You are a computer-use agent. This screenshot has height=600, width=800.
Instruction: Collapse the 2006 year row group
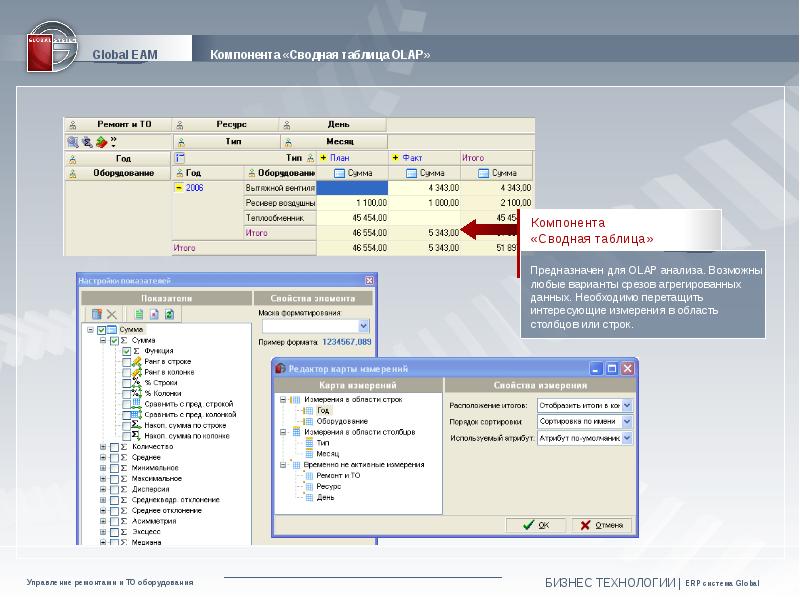point(179,187)
